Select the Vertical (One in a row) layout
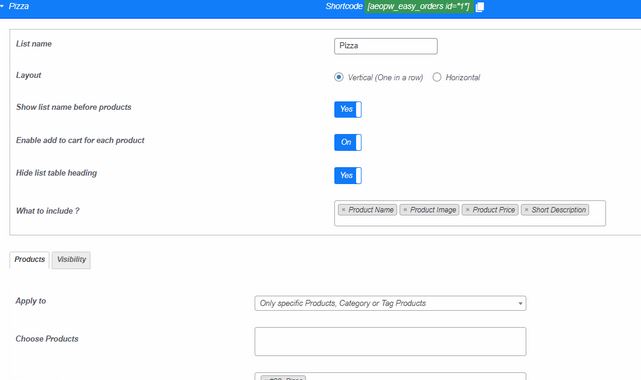This screenshot has height=380, width=641. click(x=338, y=77)
